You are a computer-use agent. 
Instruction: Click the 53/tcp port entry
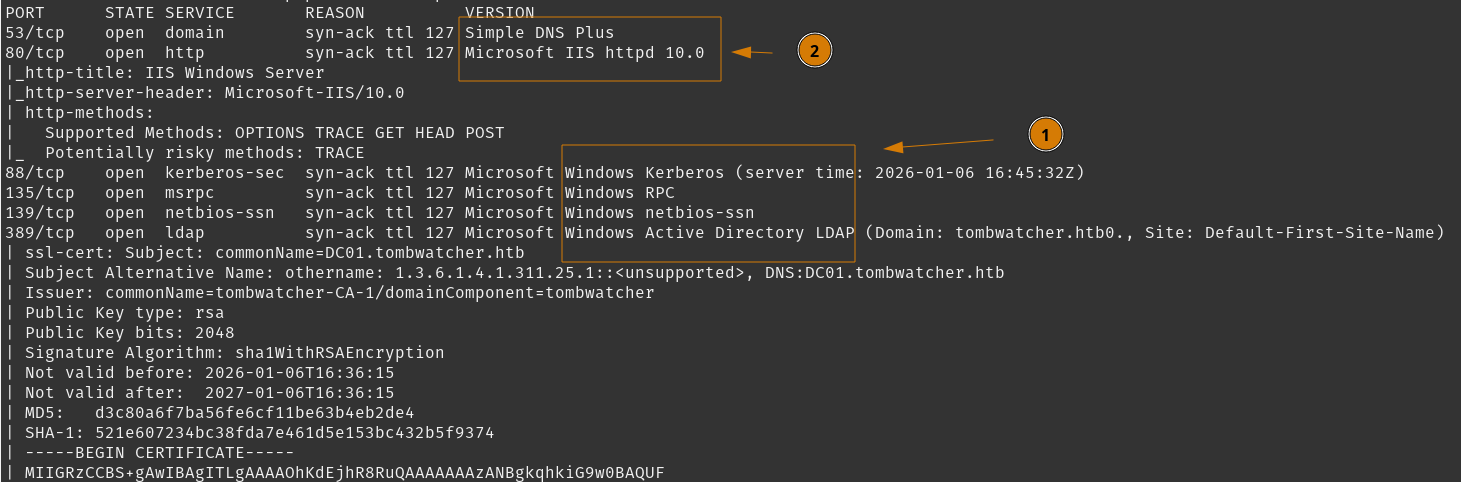coord(35,33)
